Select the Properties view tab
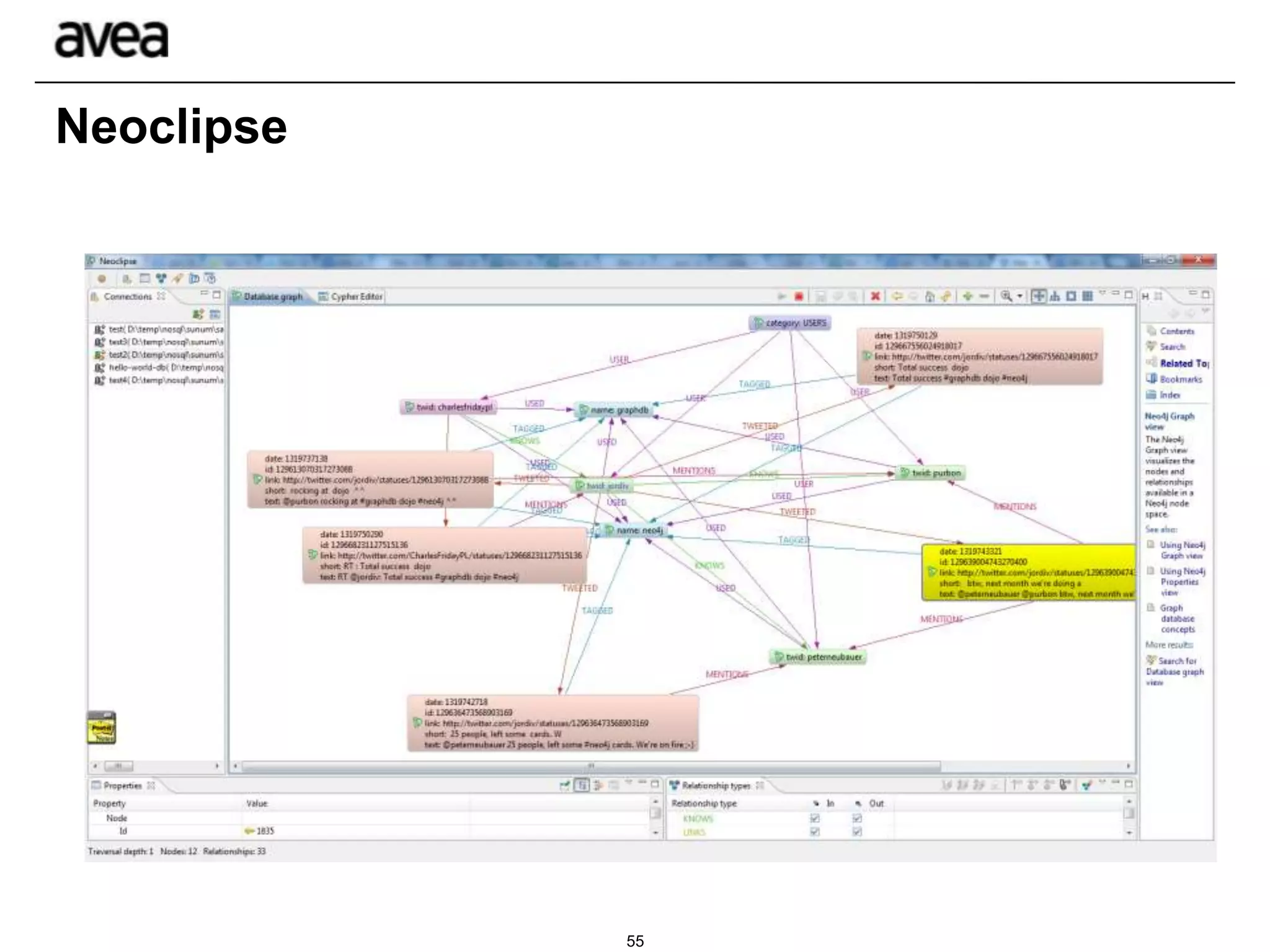 [x=123, y=785]
